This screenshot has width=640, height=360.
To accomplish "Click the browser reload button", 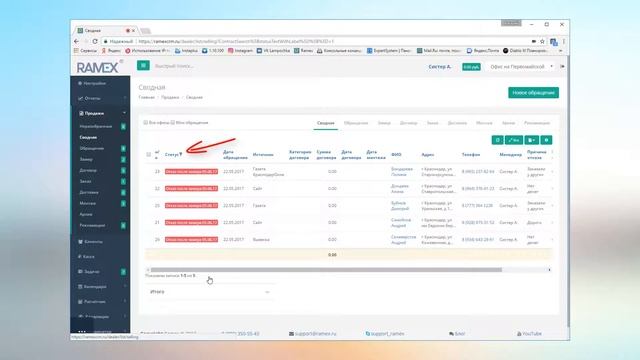I will (x=95, y=41).
